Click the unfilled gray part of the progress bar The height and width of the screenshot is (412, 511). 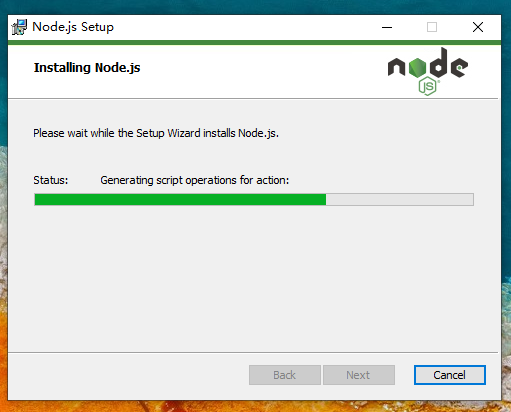coord(400,200)
